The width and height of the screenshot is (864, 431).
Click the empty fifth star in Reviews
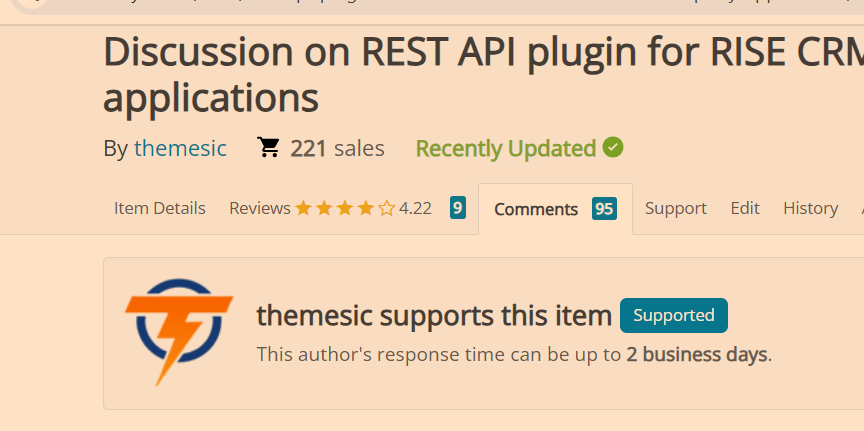pos(386,208)
